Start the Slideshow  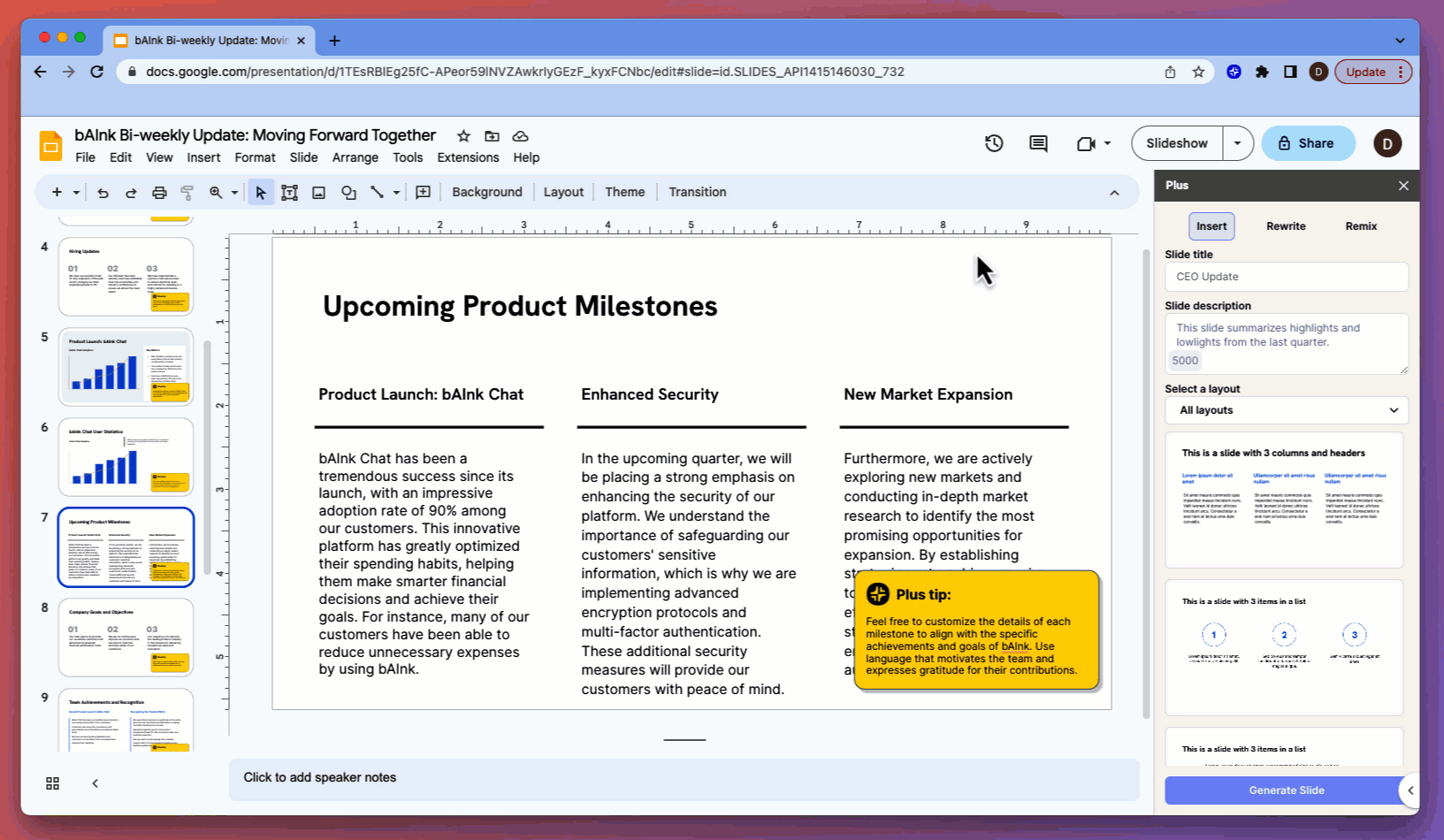(x=1177, y=143)
